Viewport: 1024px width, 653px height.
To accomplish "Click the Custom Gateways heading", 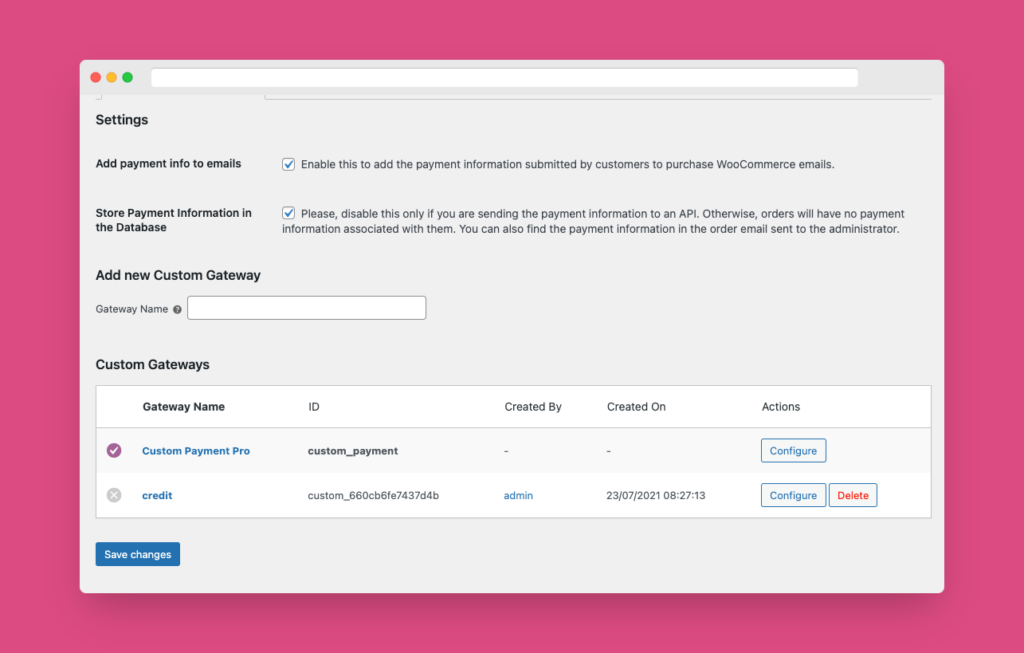I will pyautogui.click(x=153, y=364).
